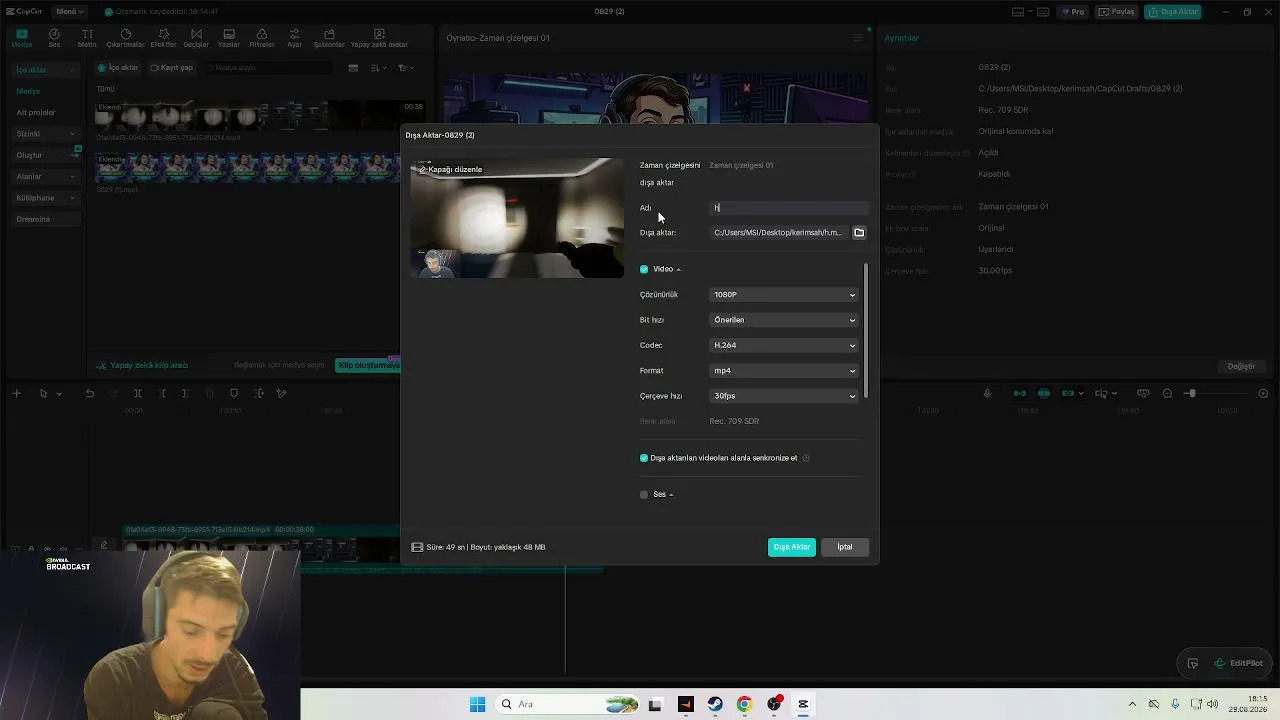Open the Menü dropdown in the CapCut title bar
1280x720 pixels.
pos(70,12)
